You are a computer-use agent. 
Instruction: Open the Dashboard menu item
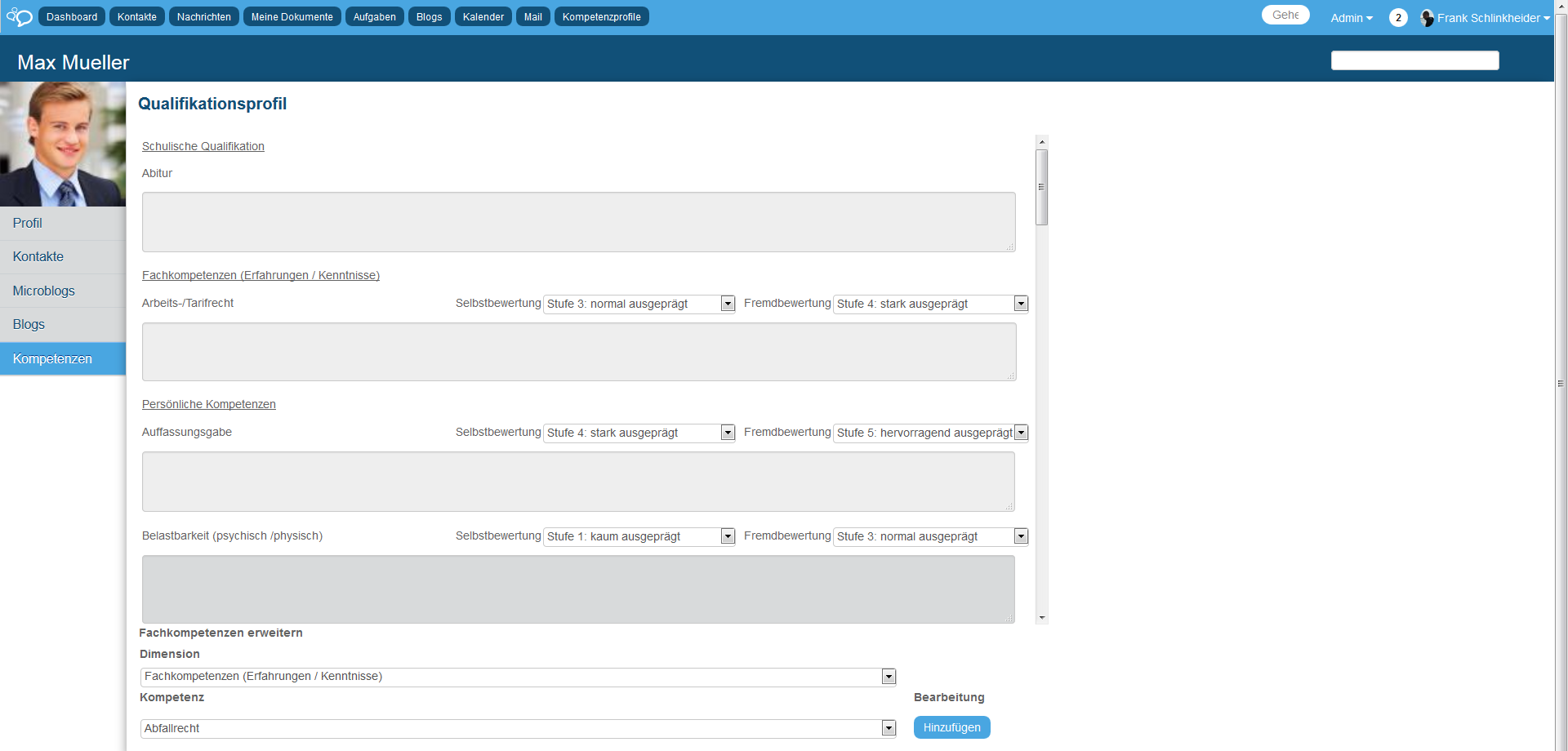72,17
